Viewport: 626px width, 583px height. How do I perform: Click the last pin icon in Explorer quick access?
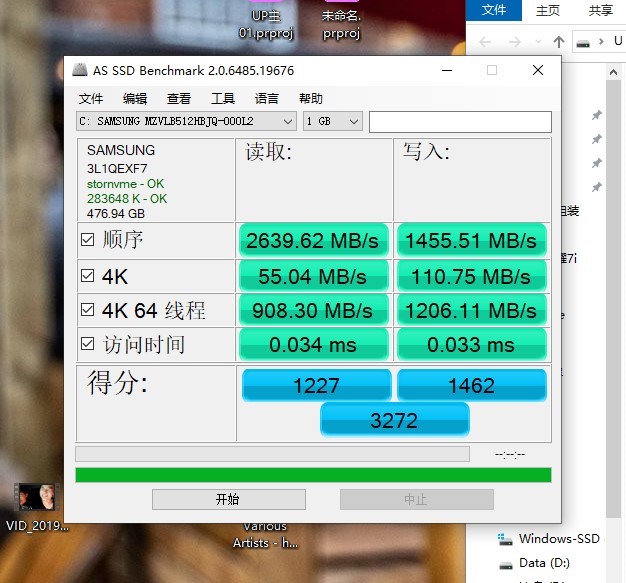596,187
